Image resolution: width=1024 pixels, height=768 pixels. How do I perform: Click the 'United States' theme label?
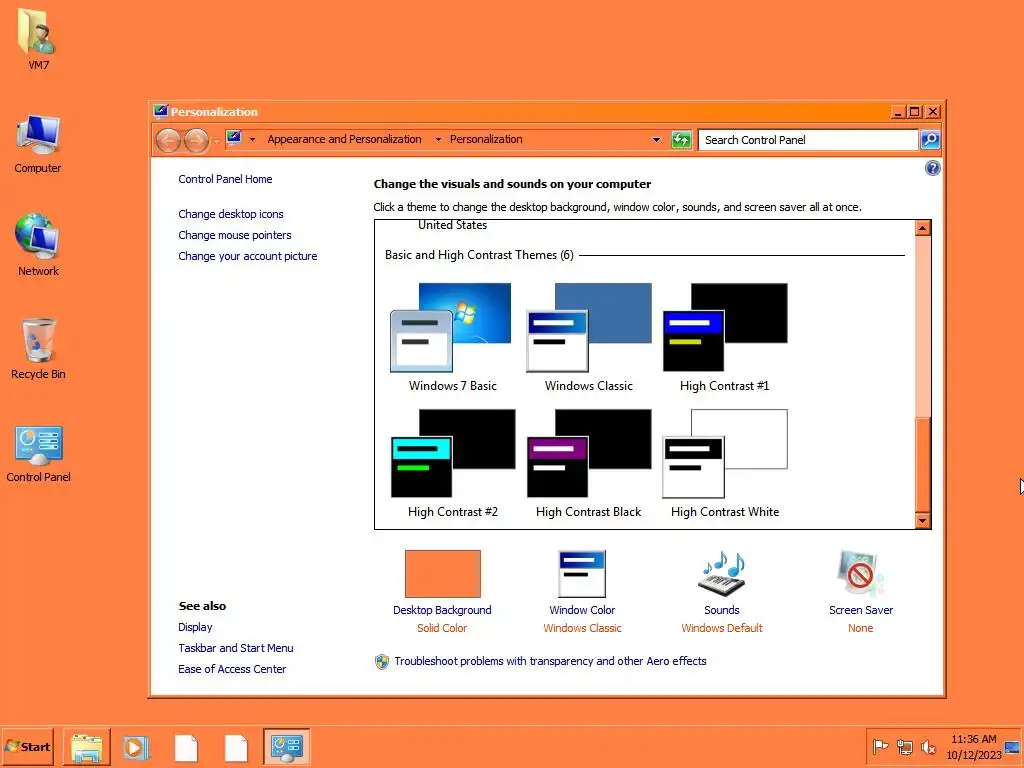[x=452, y=225]
